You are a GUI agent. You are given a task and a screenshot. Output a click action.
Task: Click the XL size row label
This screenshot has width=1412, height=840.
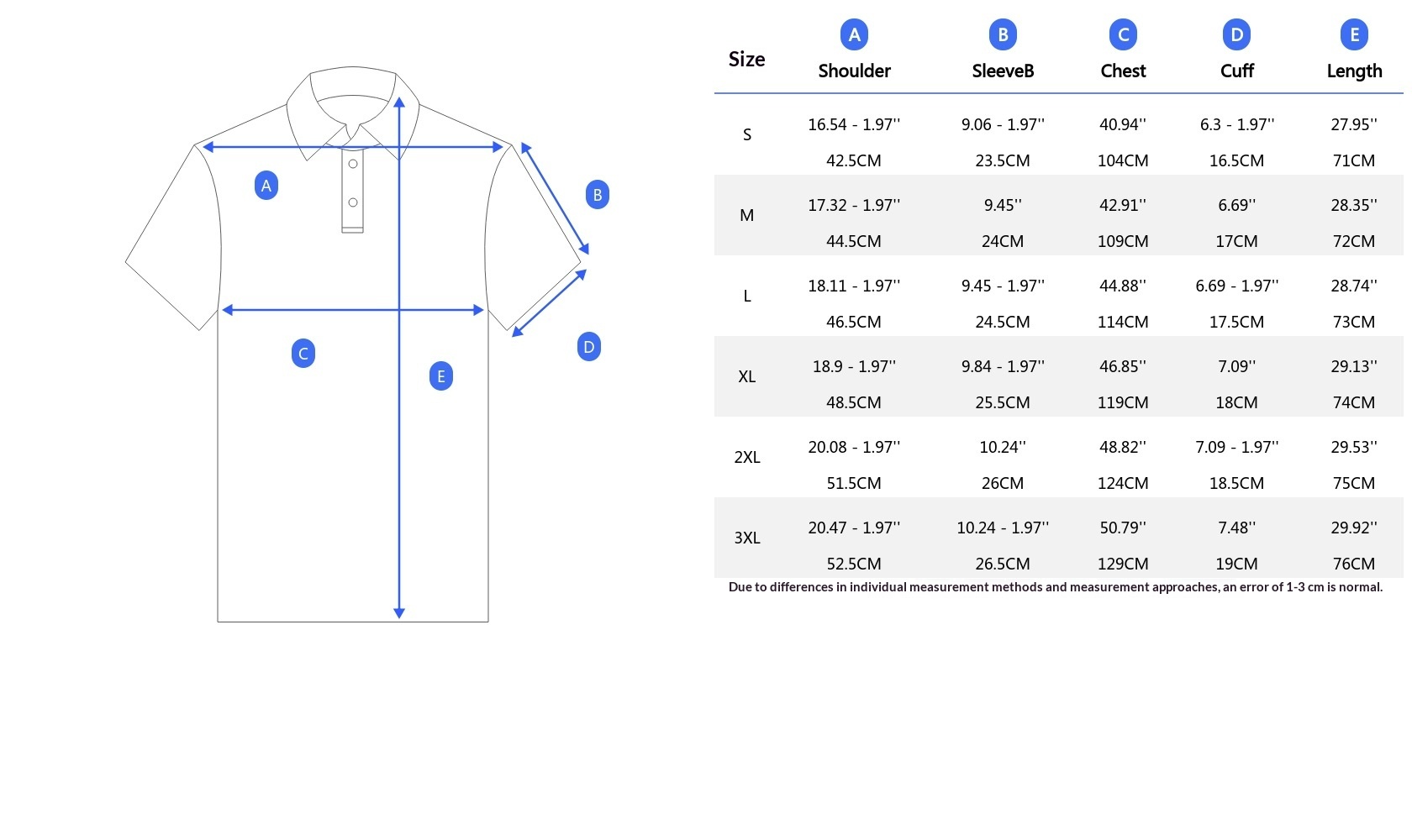(746, 376)
